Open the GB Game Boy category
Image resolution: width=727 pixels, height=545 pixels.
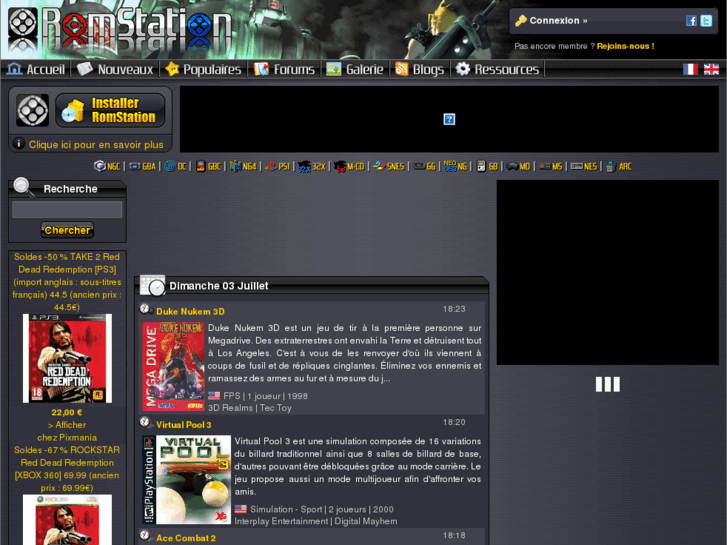pos(487,166)
